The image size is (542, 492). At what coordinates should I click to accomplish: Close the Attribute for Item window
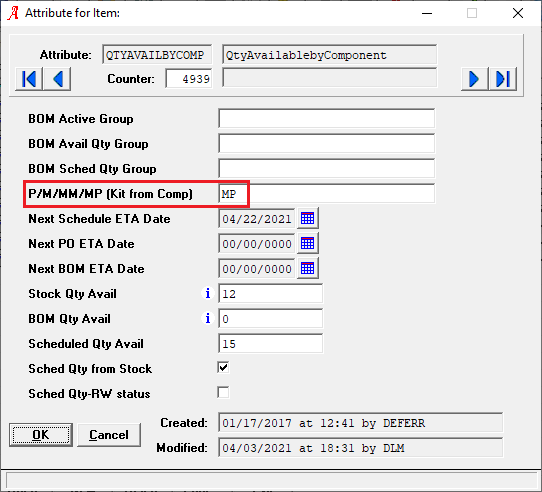click(x=518, y=13)
